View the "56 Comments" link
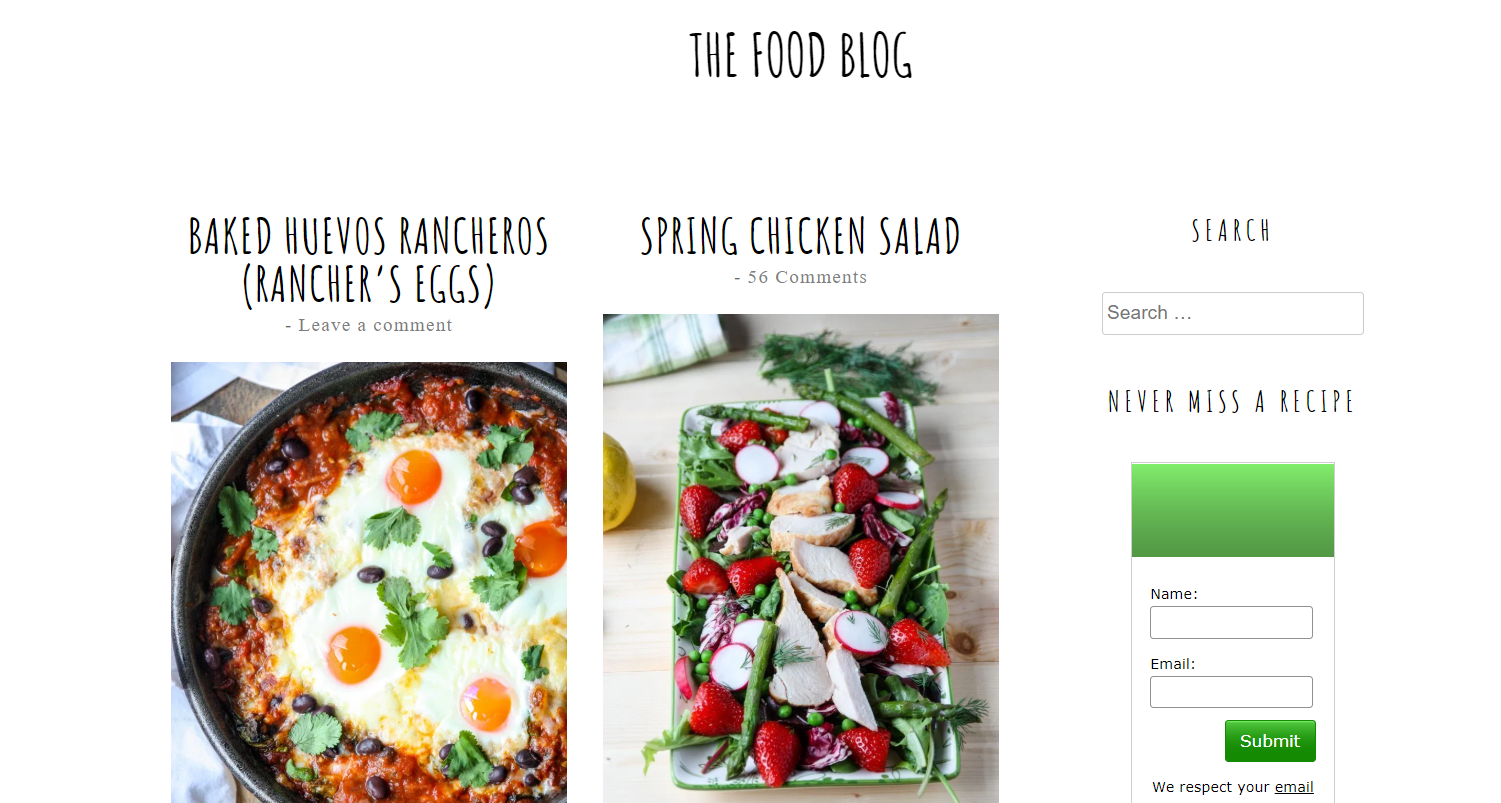Screen dimensions: 1501x803 pyautogui.click(x=807, y=277)
